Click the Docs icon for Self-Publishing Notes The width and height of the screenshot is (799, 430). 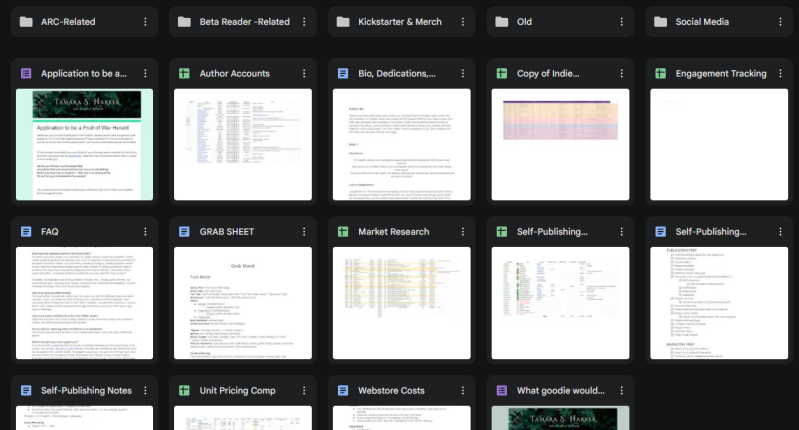(x=26, y=390)
